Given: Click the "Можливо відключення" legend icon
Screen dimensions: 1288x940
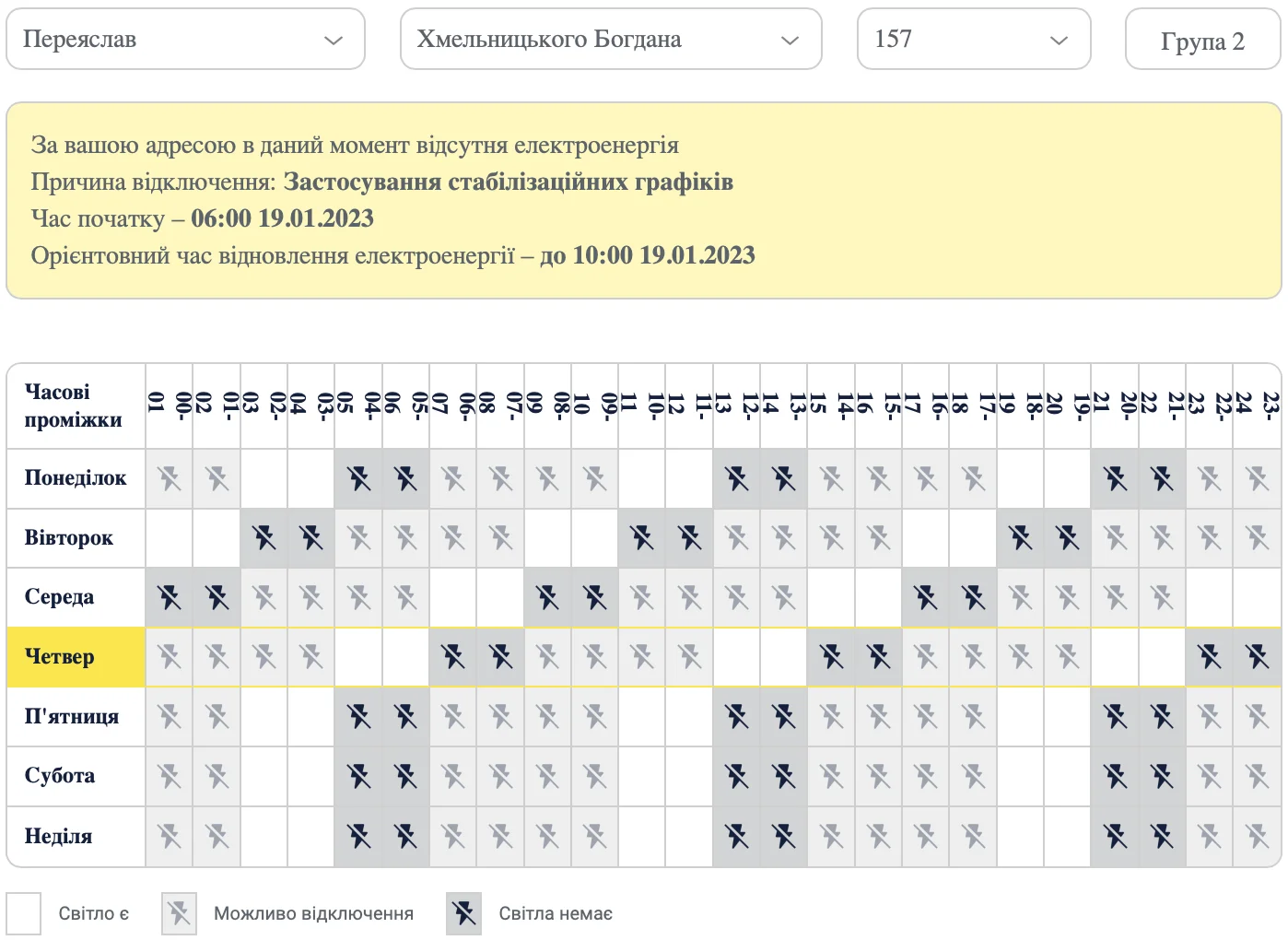Looking at the screenshot, I should tap(179, 913).
